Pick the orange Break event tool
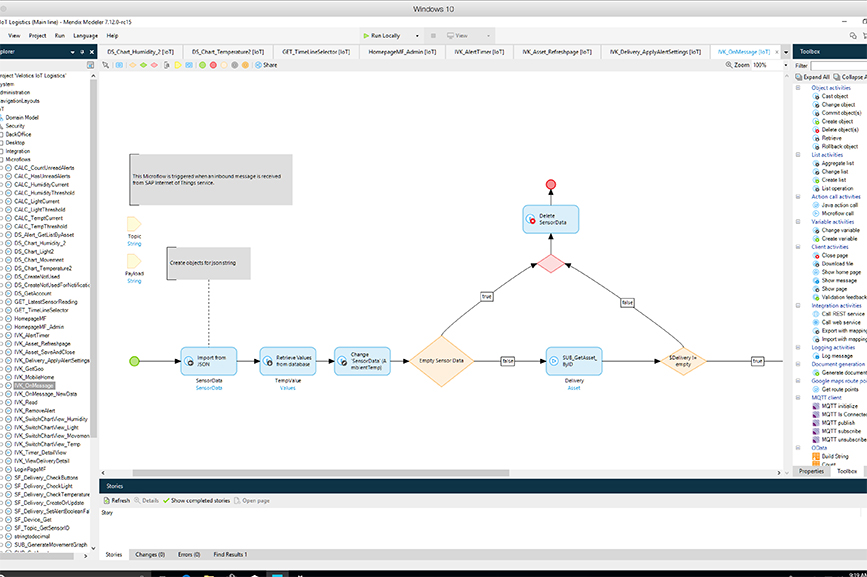This screenshot has height=577, width=867. pos(245,65)
